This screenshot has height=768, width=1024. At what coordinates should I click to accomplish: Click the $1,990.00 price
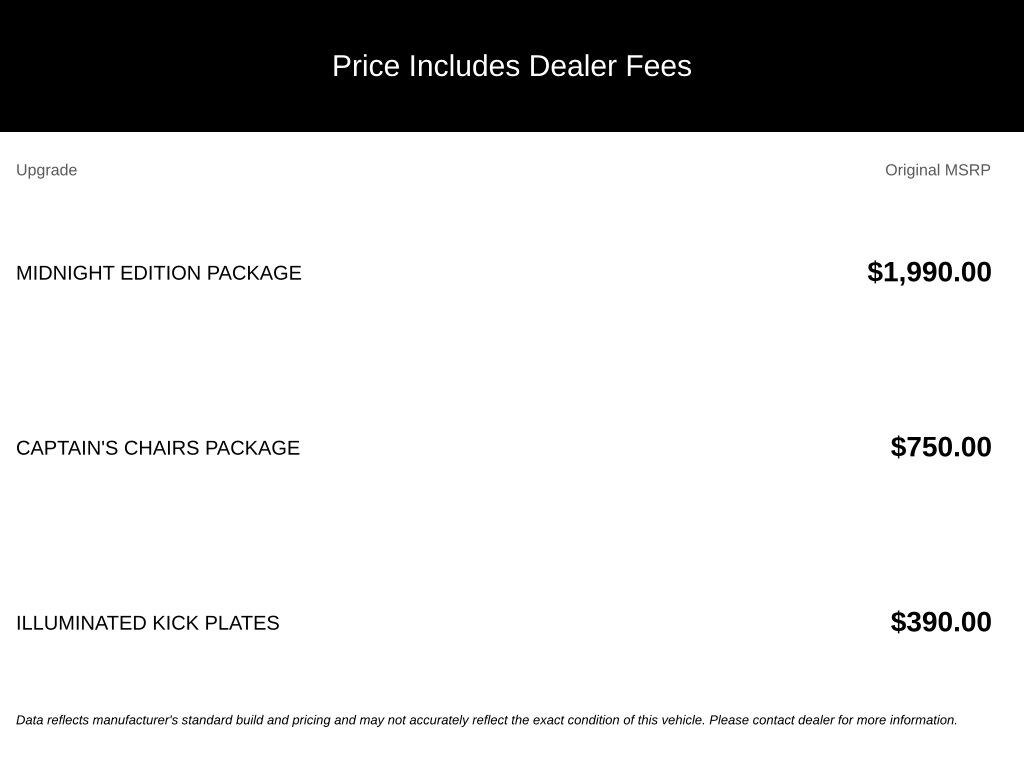[x=929, y=272]
